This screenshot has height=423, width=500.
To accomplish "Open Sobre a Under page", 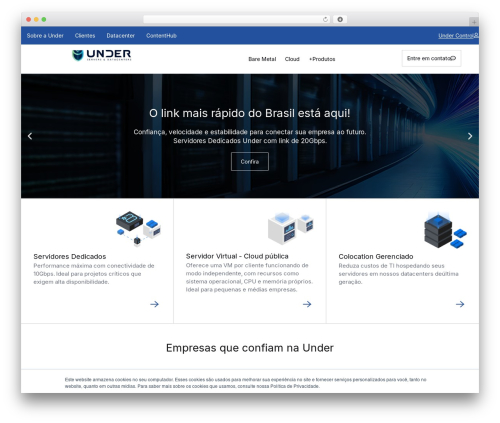I will (x=45, y=36).
